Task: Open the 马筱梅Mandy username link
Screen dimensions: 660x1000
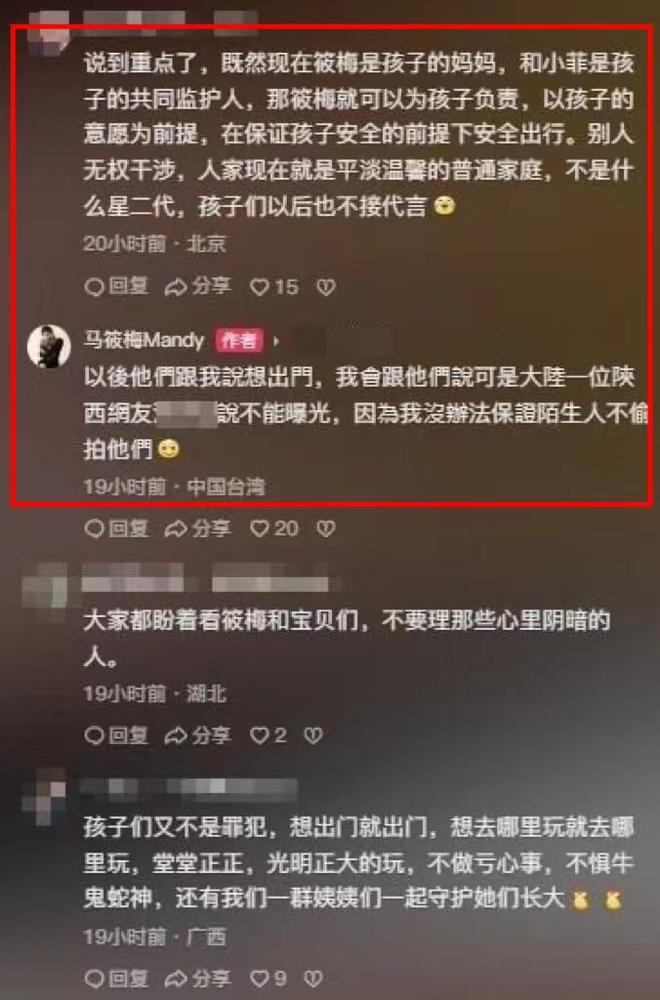Action: (143, 341)
